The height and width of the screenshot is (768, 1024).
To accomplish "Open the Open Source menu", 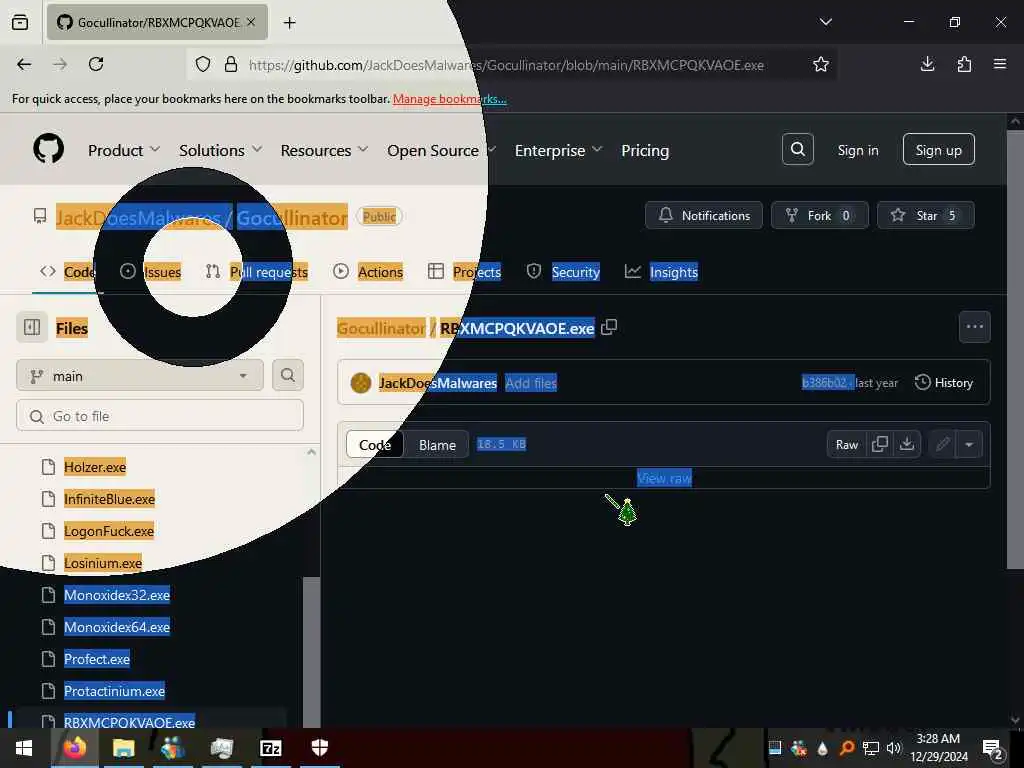I will (441, 150).
